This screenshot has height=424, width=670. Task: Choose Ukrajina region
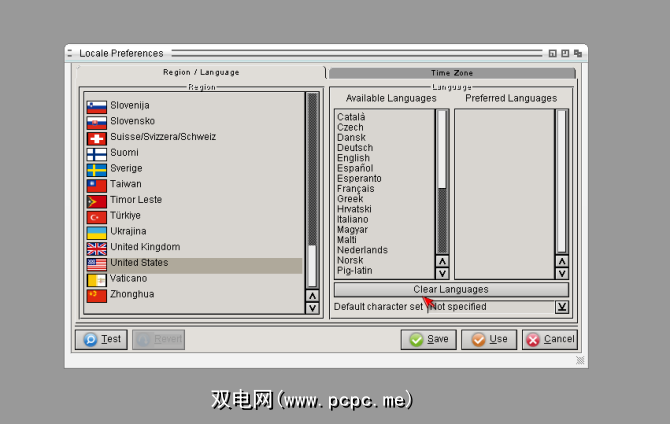tap(128, 231)
